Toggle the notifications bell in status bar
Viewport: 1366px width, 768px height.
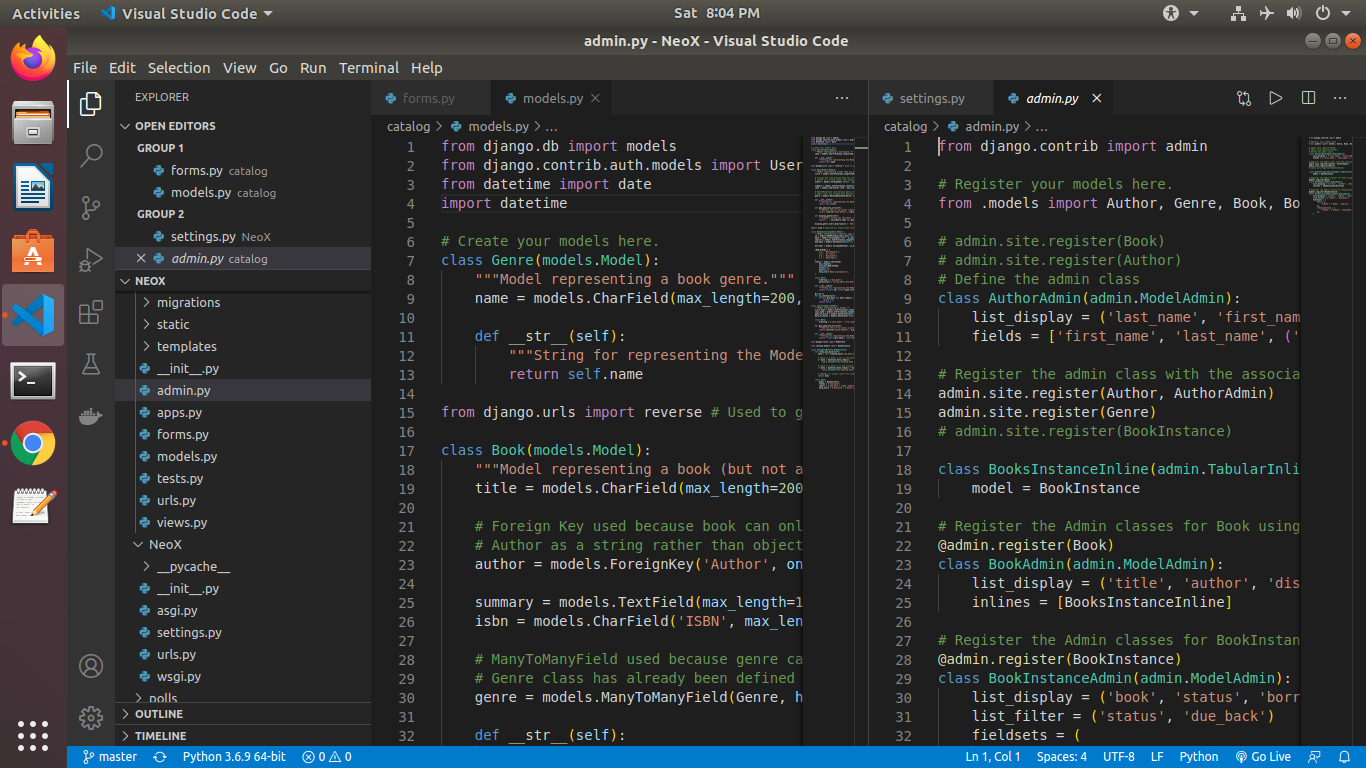click(x=1345, y=757)
